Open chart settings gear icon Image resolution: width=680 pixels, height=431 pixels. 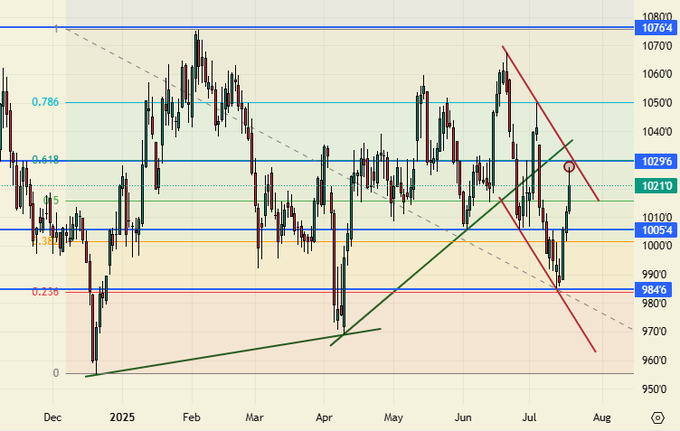tap(657, 417)
